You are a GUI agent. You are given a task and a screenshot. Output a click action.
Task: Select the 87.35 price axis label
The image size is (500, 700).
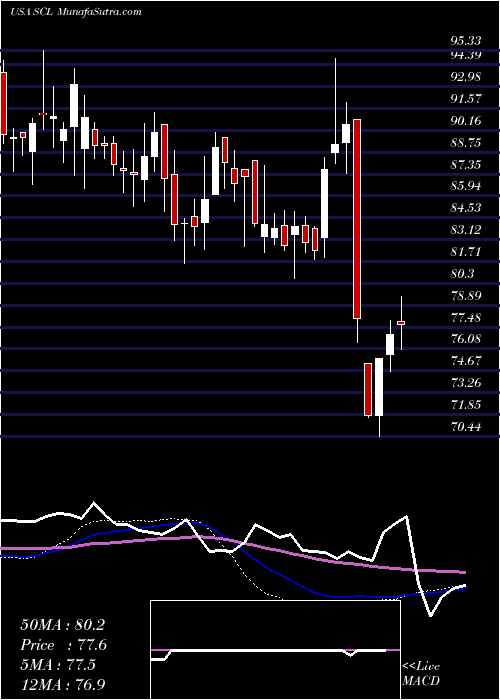tap(466, 165)
